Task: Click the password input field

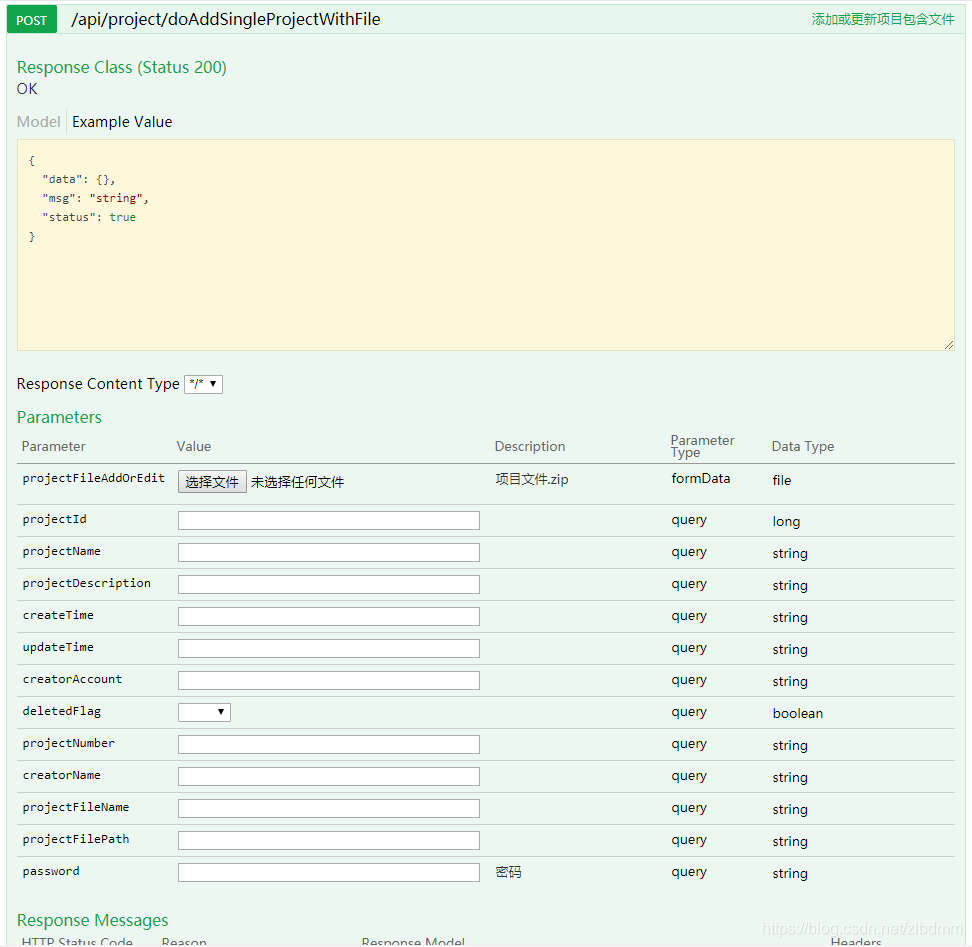Action: click(x=328, y=872)
